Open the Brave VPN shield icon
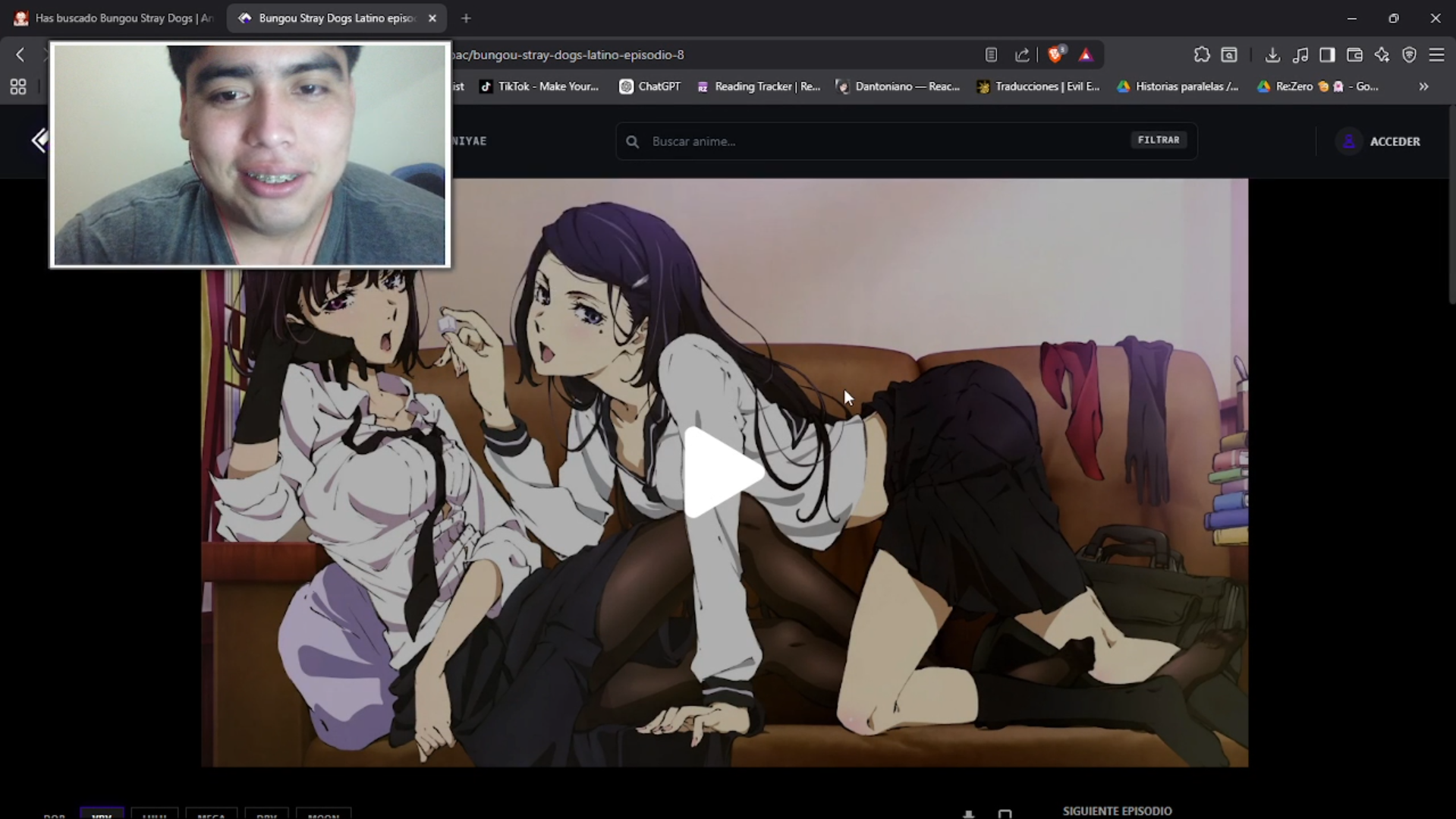Screen dimensions: 1456x819 pyautogui.click(x=1409, y=55)
